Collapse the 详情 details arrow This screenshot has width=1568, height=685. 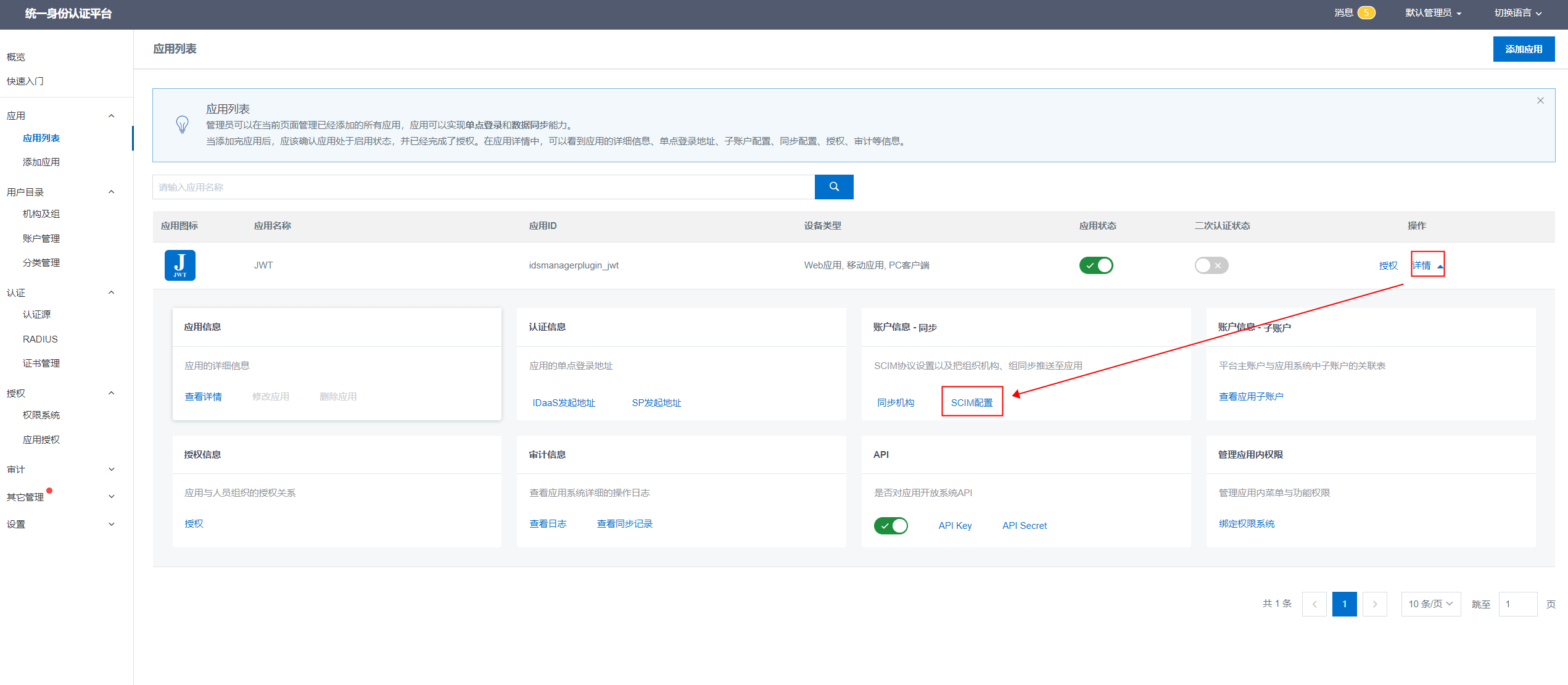pos(1440,266)
